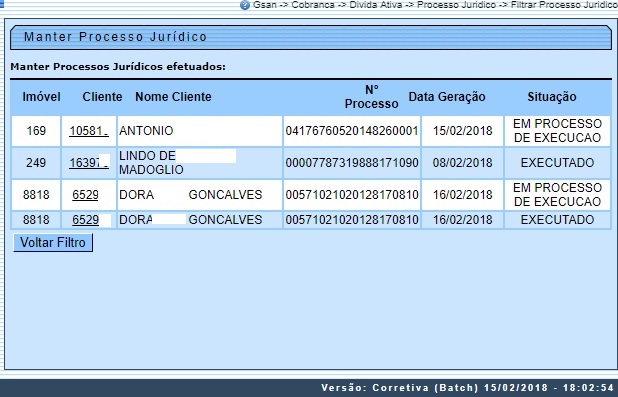This screenshot has width=618, height=397.
Task: Click the breadcrumb path Gsan -> Cobranca
Action: click(294, 5)
